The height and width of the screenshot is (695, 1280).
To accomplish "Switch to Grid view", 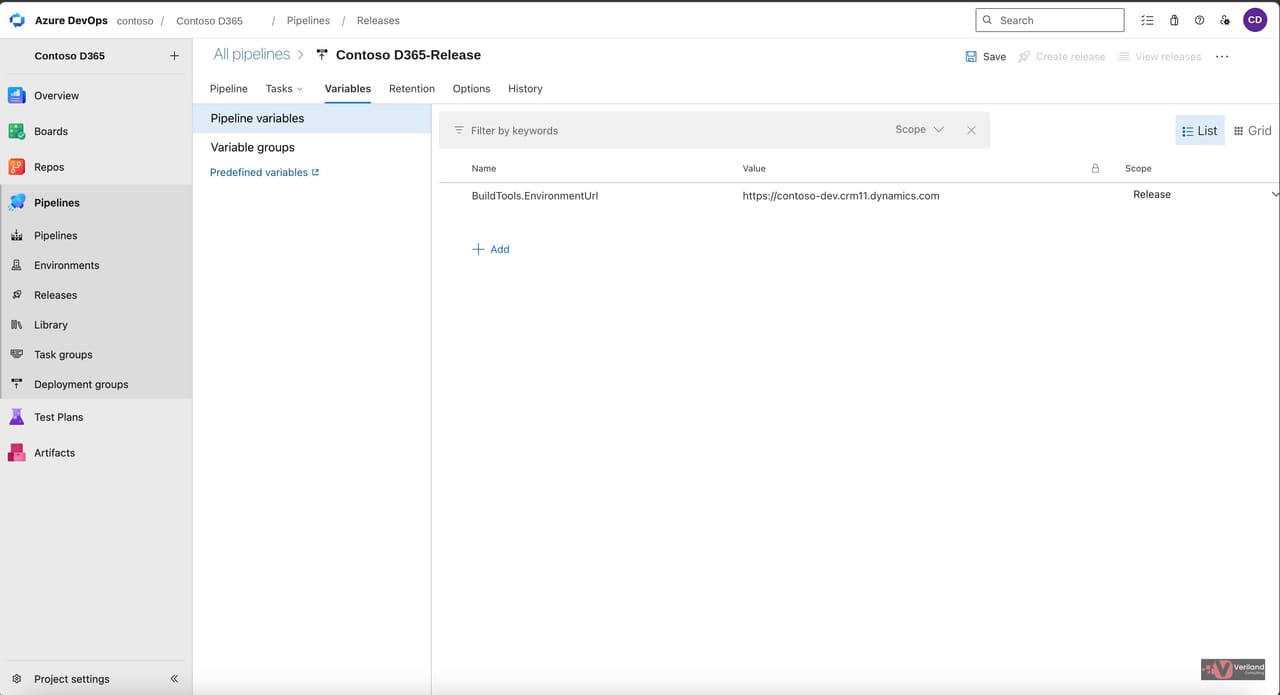I will 1252,131.
